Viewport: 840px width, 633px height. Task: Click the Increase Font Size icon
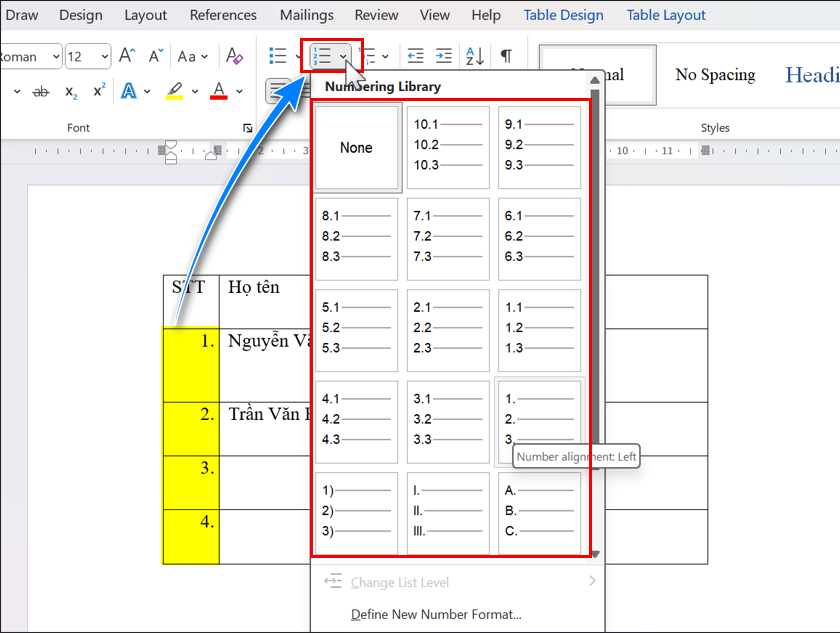[127, 57]
